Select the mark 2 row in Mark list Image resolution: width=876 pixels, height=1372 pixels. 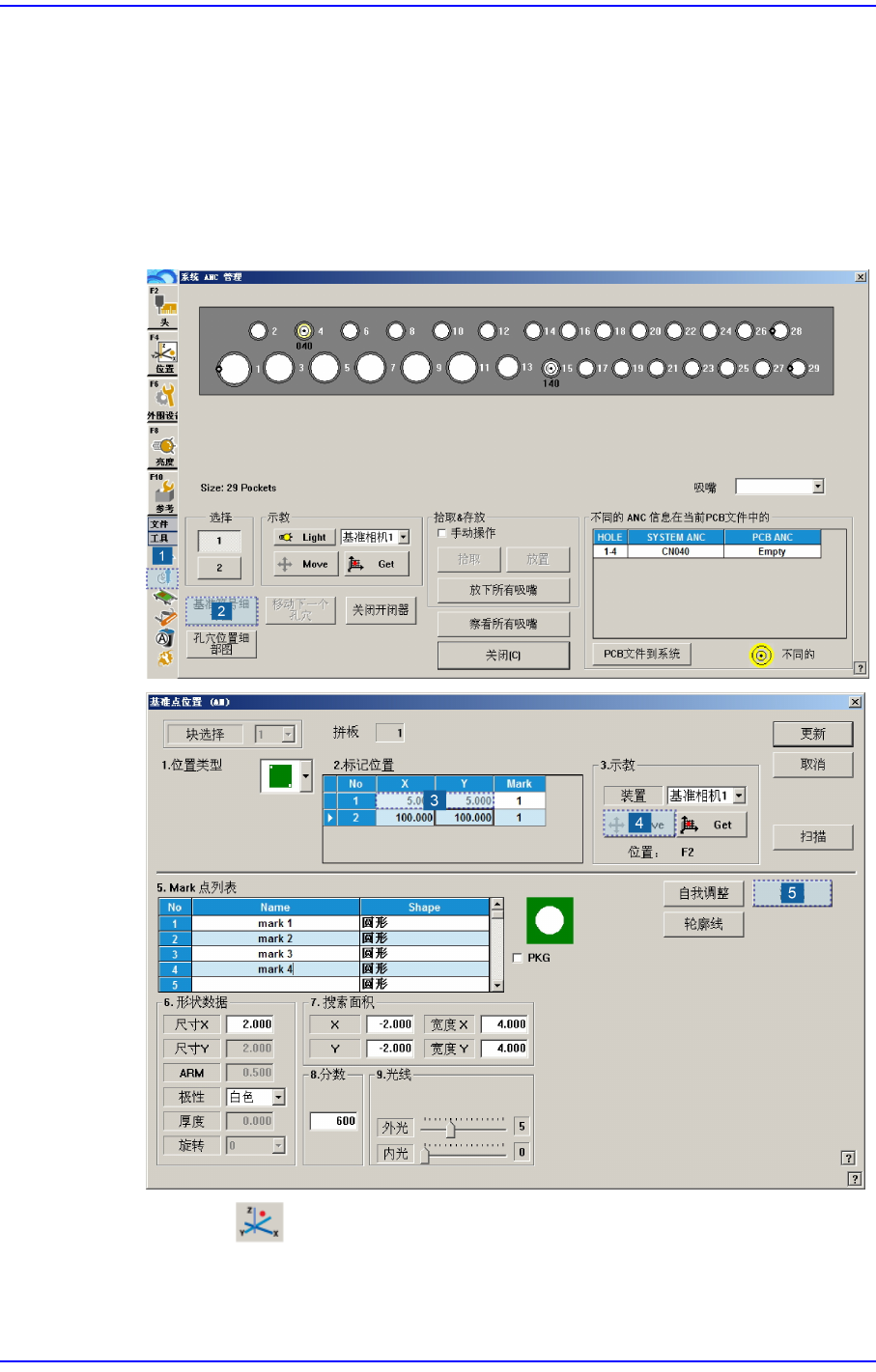[325, 938]
